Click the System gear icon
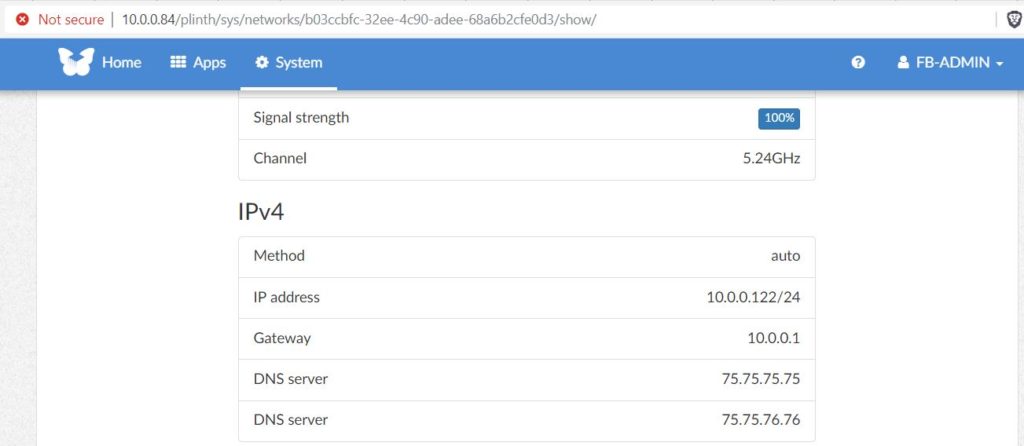The image size is (1024, 446). click(x=262, y=62)
